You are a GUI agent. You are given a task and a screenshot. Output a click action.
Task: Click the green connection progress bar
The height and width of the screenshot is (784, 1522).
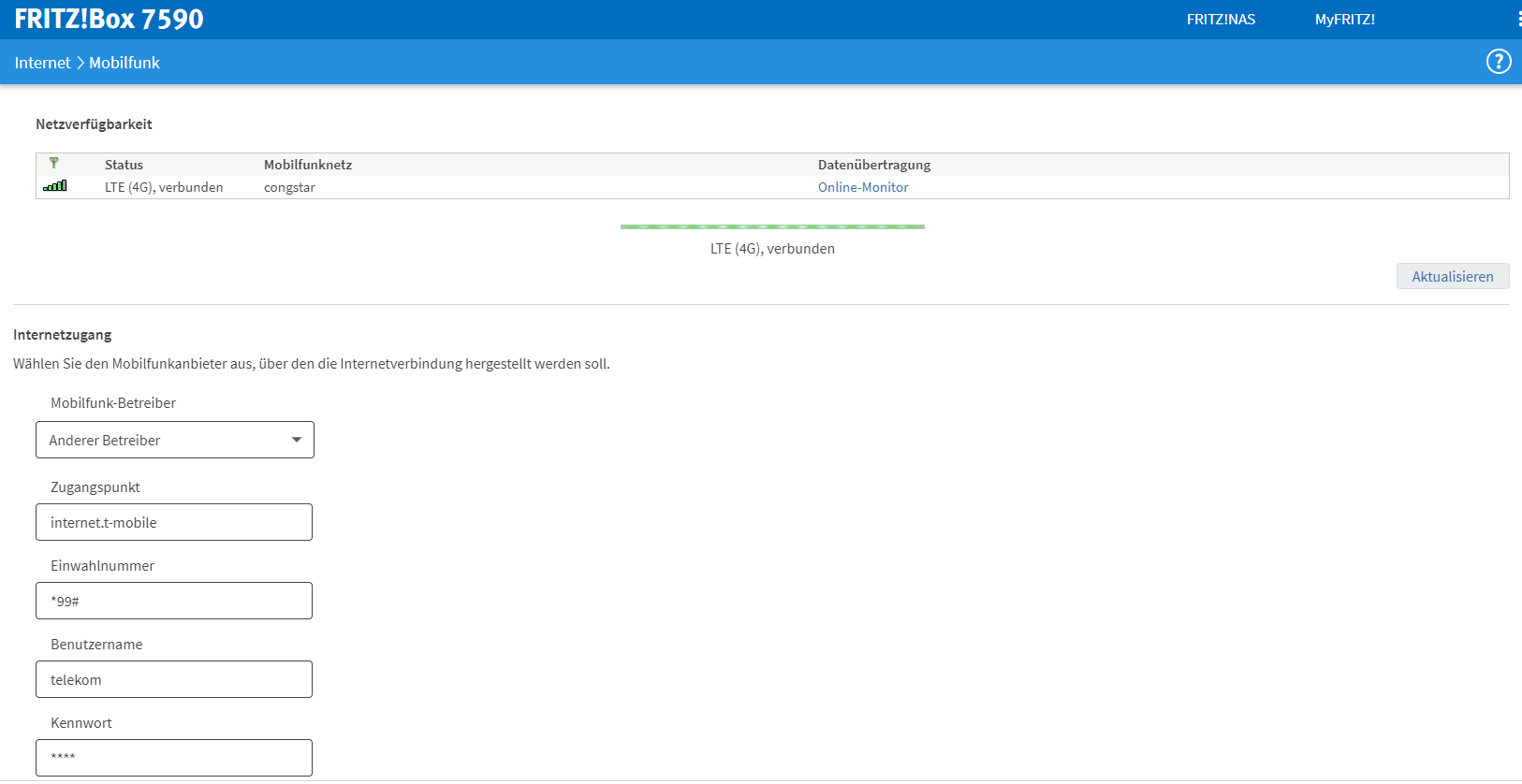[x=772, y=226]
